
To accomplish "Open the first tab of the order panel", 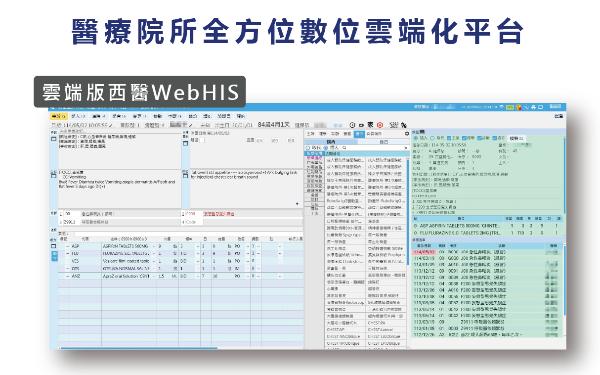I will (311, 134).
